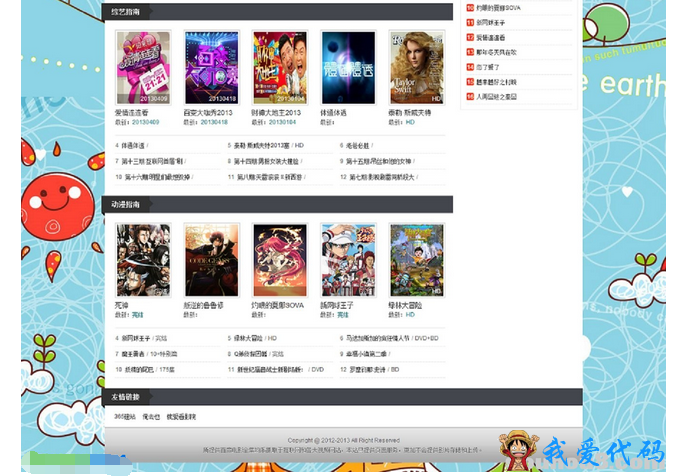682x476 pixels.
Task: Open the latest episode link 20130418
Action: [x=214, y=122]
